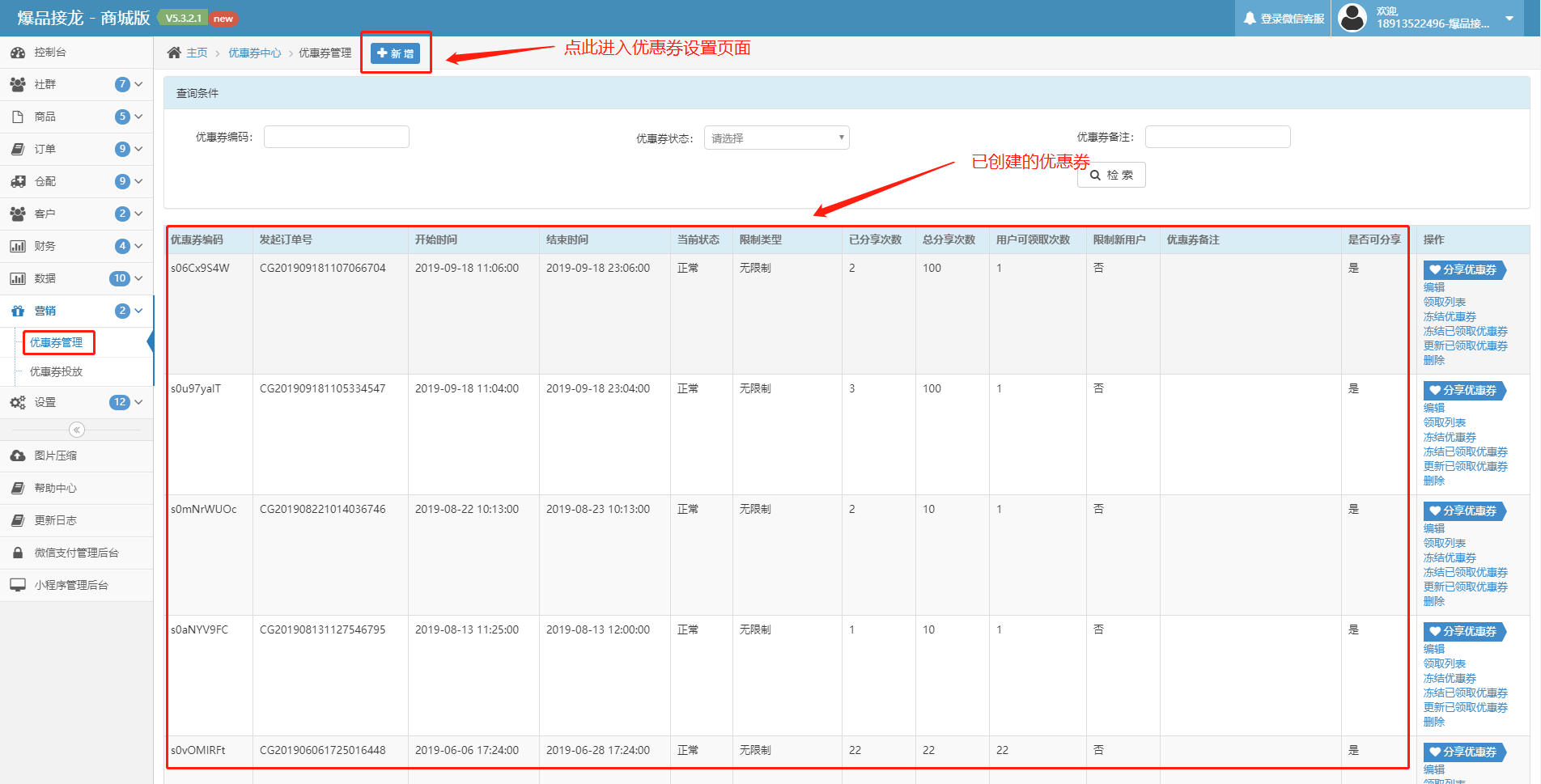This screenshot has height=784, width=1541.
Task: Click 编辑 for coupon s06Cx9S4W
Action: 1433,287
